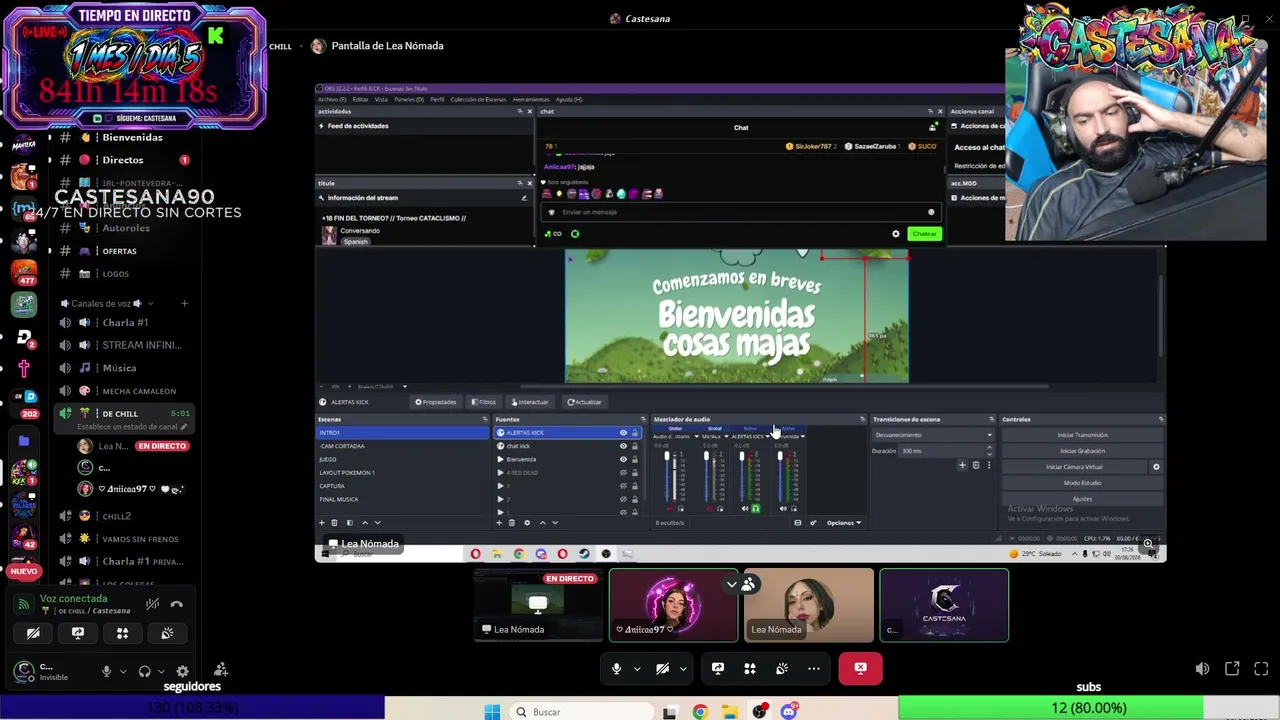This screenshot has width=1280, height=720.
Task: Click Iniciar Transmisión in OBS controls
Action: [1082, 435]
